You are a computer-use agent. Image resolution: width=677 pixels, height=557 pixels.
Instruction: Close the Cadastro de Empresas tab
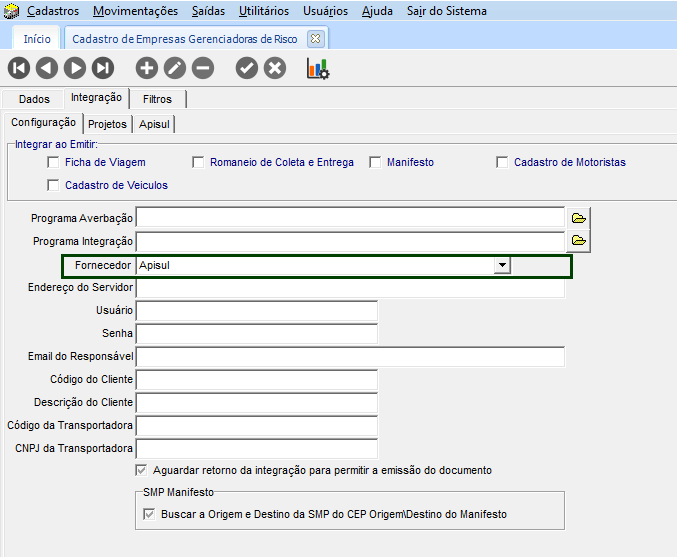click(315, 39)
